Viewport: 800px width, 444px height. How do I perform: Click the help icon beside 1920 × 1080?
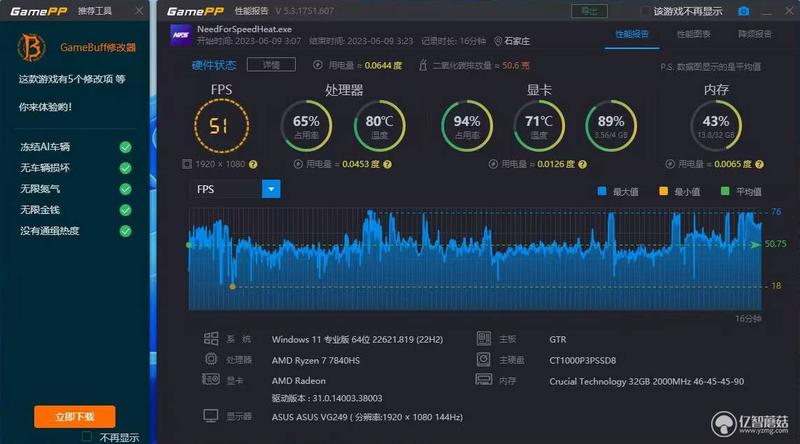253,164
